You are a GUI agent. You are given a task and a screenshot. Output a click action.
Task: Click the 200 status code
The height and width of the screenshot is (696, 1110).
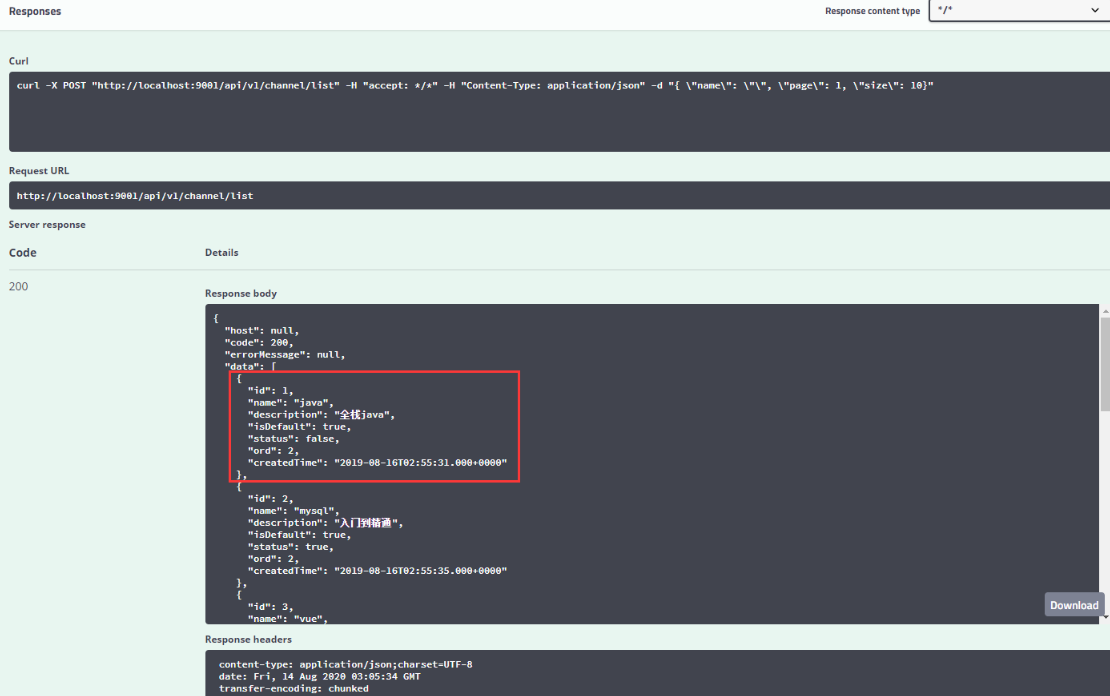click(18, 286)
